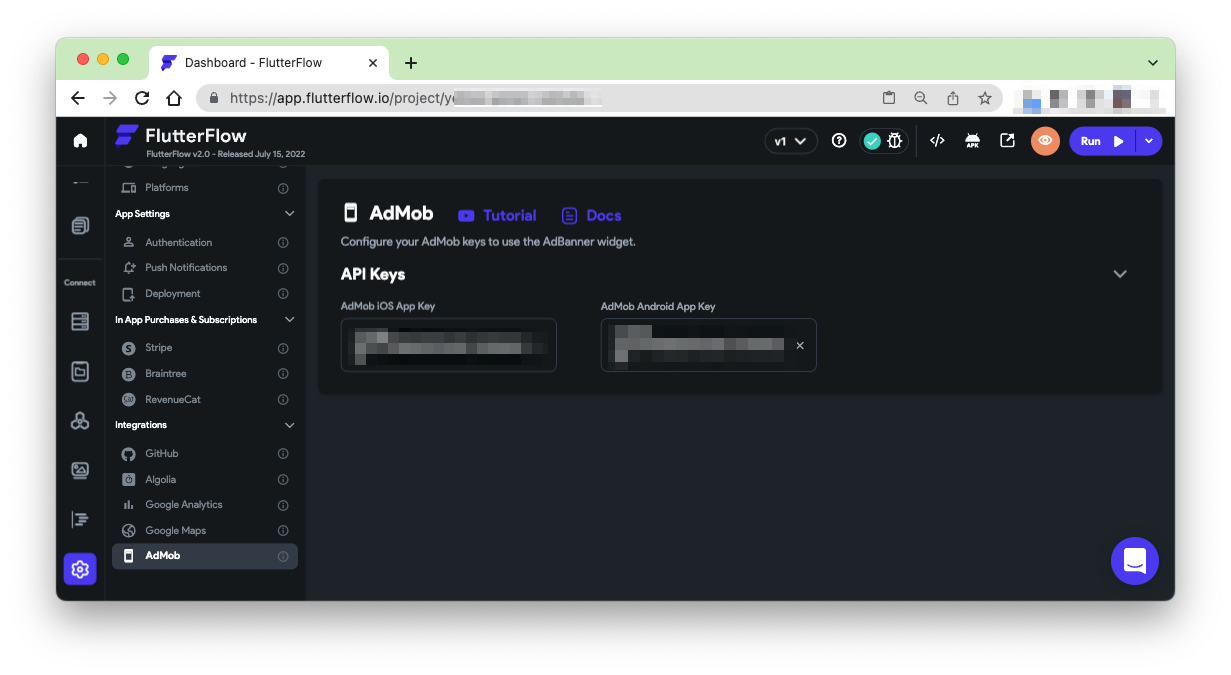The image size is (1231, 675).
Task: Open a new browser tab
Action: pyautogui.click(x=411, y=63)
